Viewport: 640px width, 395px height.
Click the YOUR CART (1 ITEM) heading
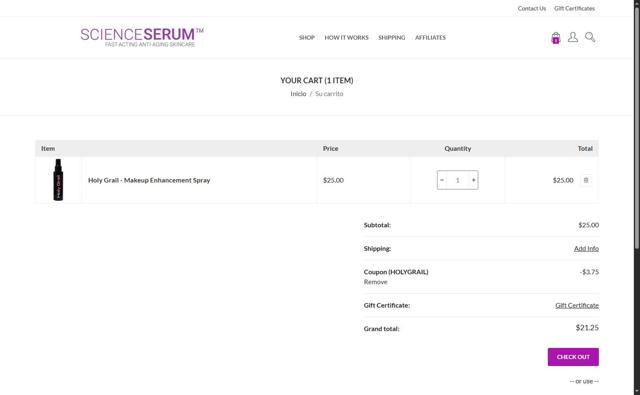[x=317, y=80]
